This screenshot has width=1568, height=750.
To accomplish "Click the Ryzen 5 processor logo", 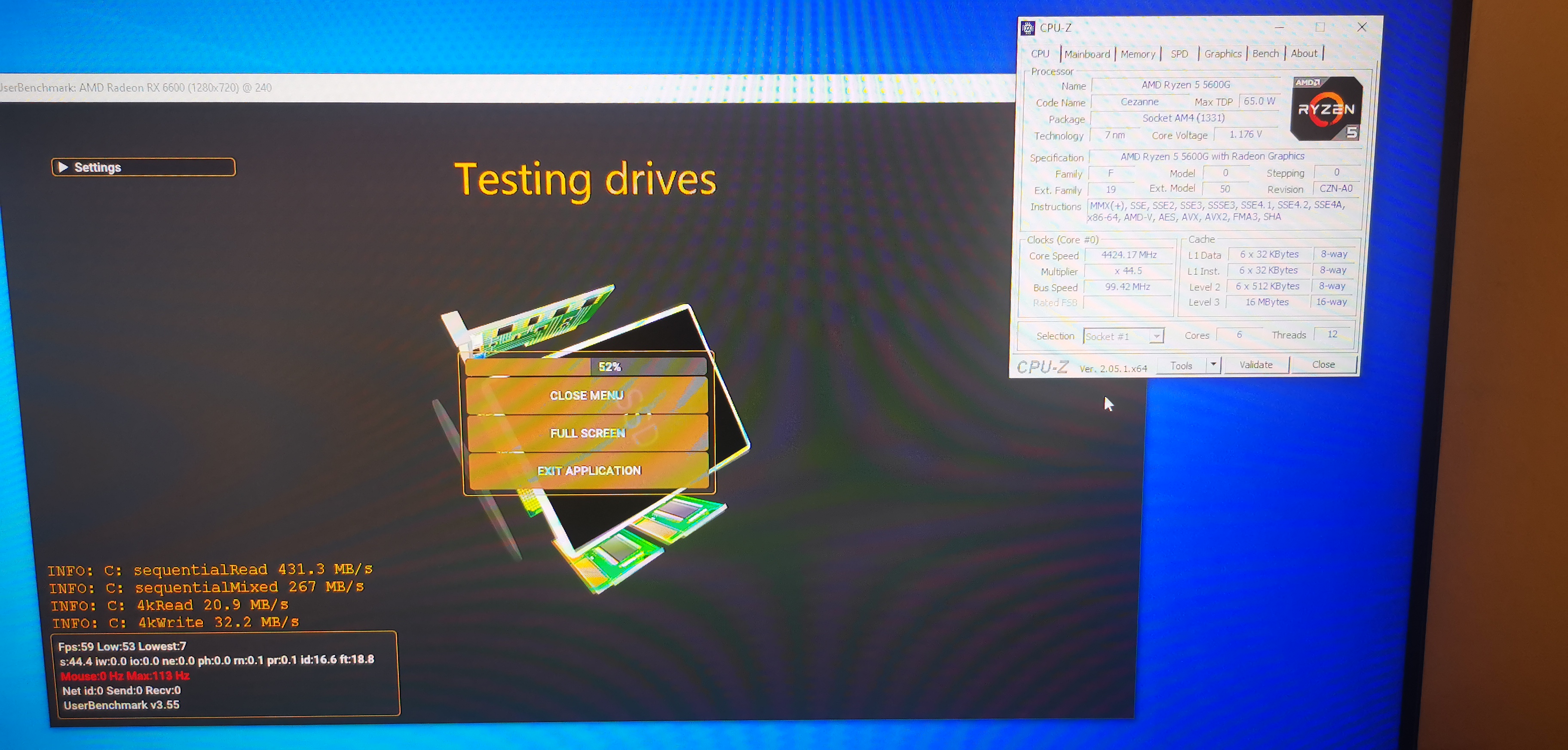I will pos(1326,109).
